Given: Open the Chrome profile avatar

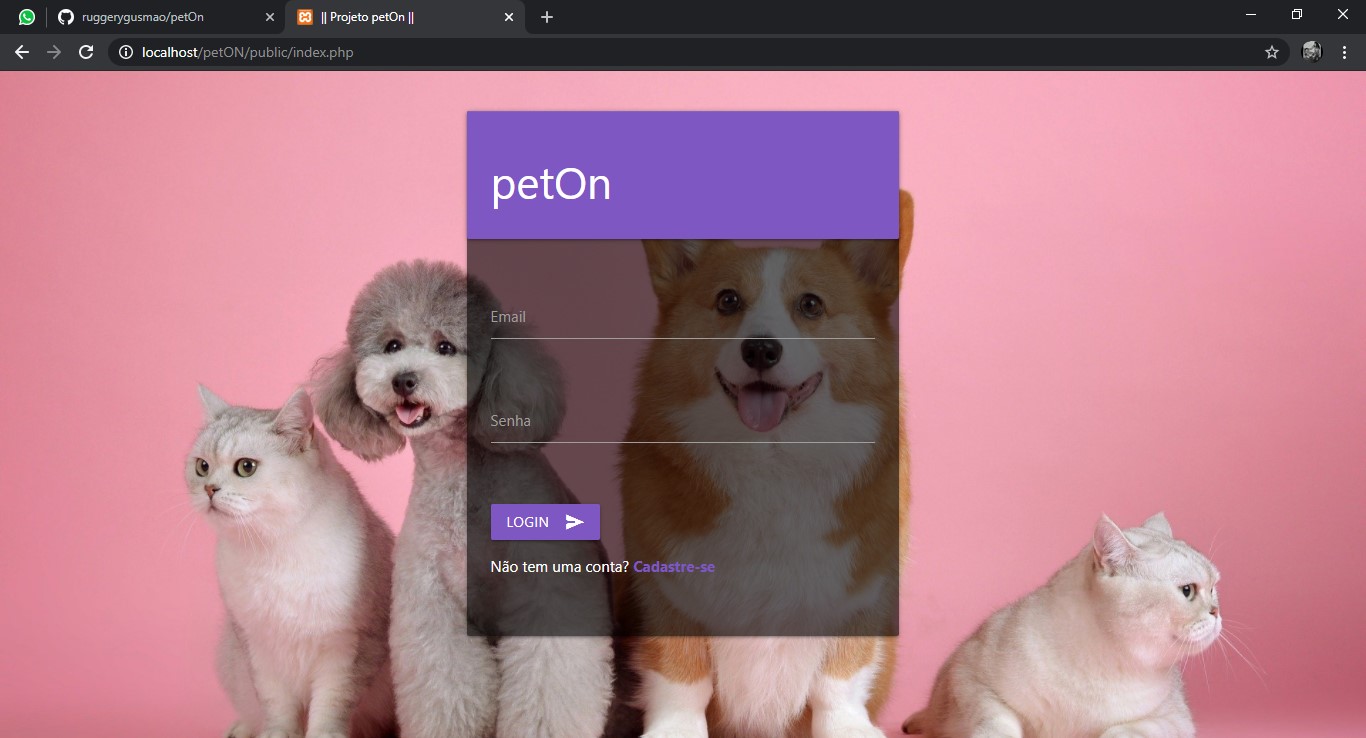Looking at the screenshot, I should (1312, 52).
